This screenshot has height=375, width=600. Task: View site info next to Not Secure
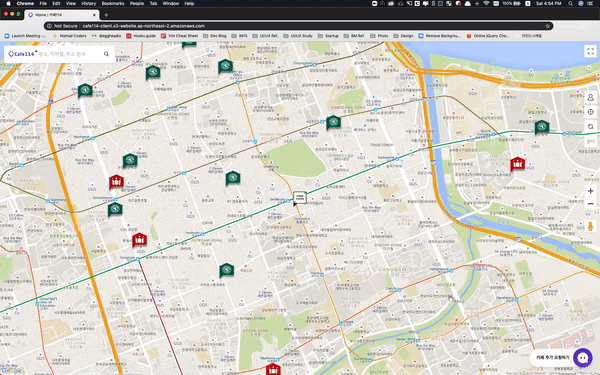[x=49, y=26]
